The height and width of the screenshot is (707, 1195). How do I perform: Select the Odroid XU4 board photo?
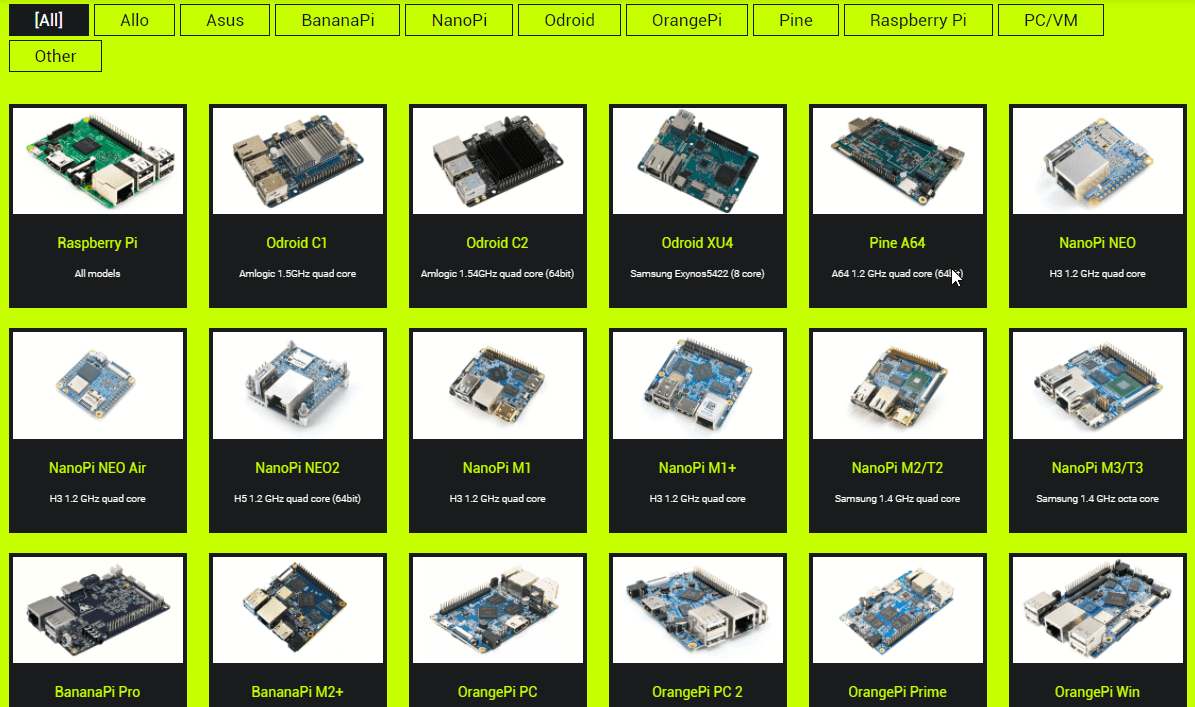(x=697, y=160)
